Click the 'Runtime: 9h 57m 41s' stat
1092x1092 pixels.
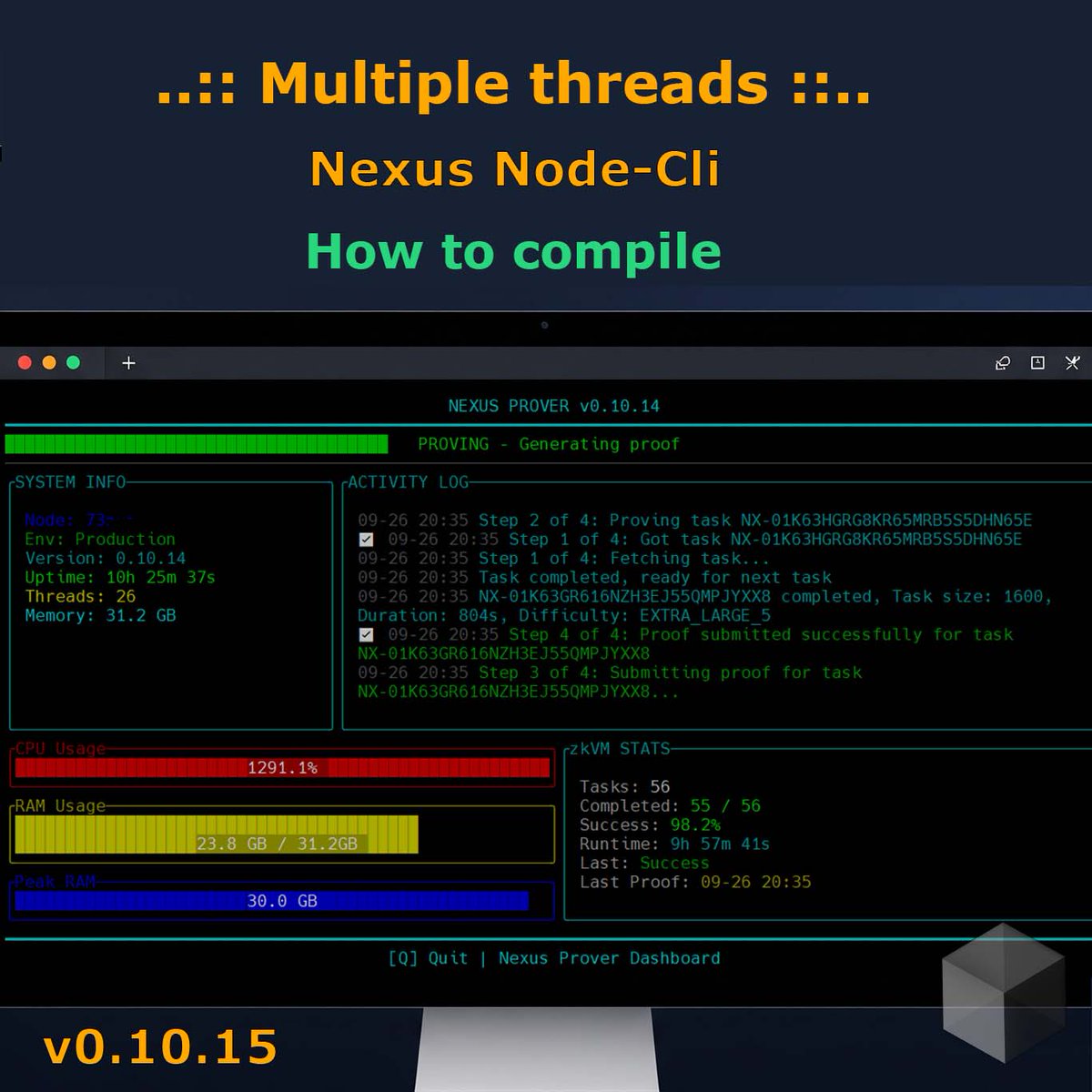(x=674, y=844)
